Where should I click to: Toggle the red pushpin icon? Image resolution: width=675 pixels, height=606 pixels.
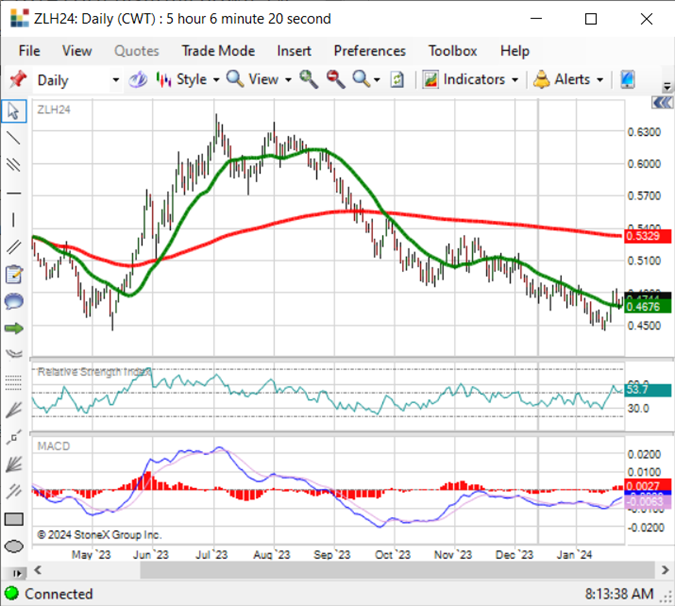coord(18,80)
